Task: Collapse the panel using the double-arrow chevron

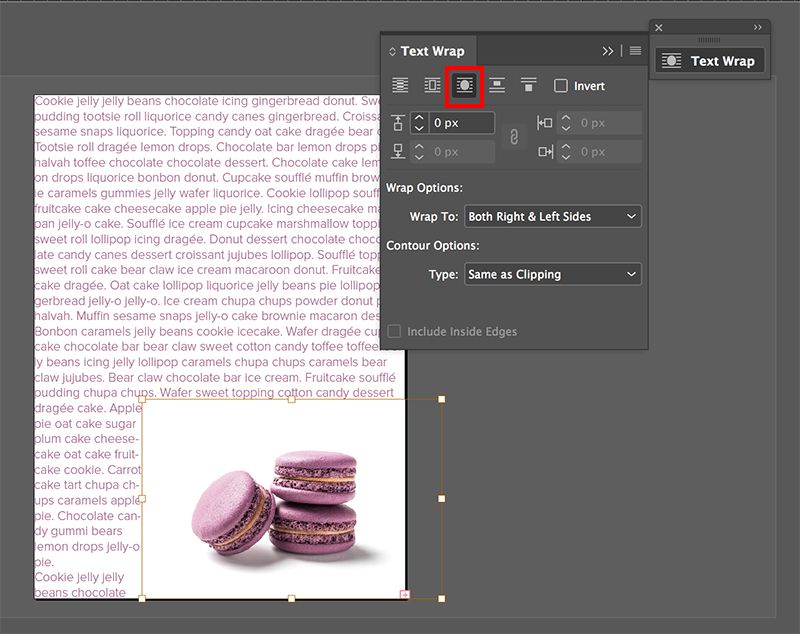Action: coord(609,50)
